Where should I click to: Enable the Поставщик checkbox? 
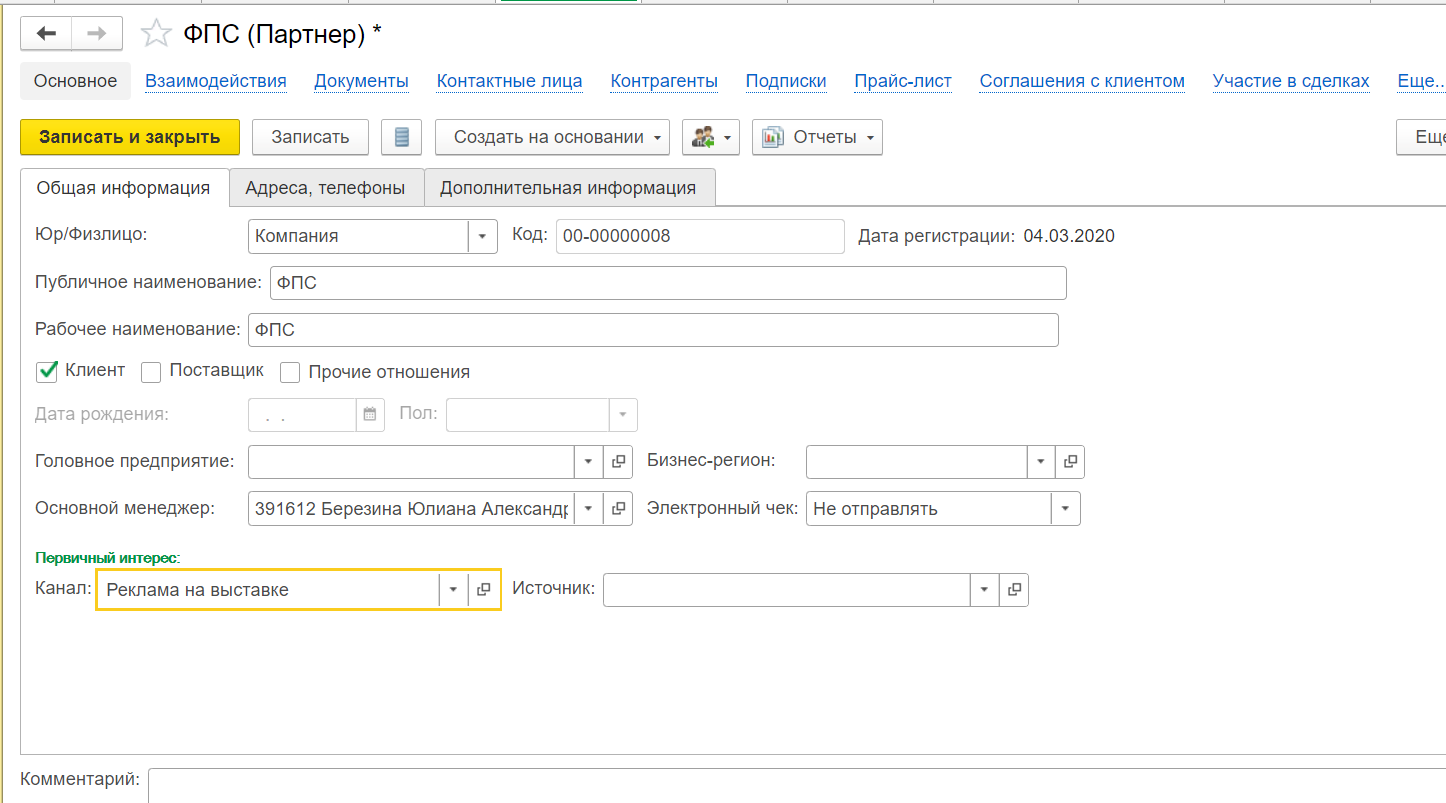point(151,372)
